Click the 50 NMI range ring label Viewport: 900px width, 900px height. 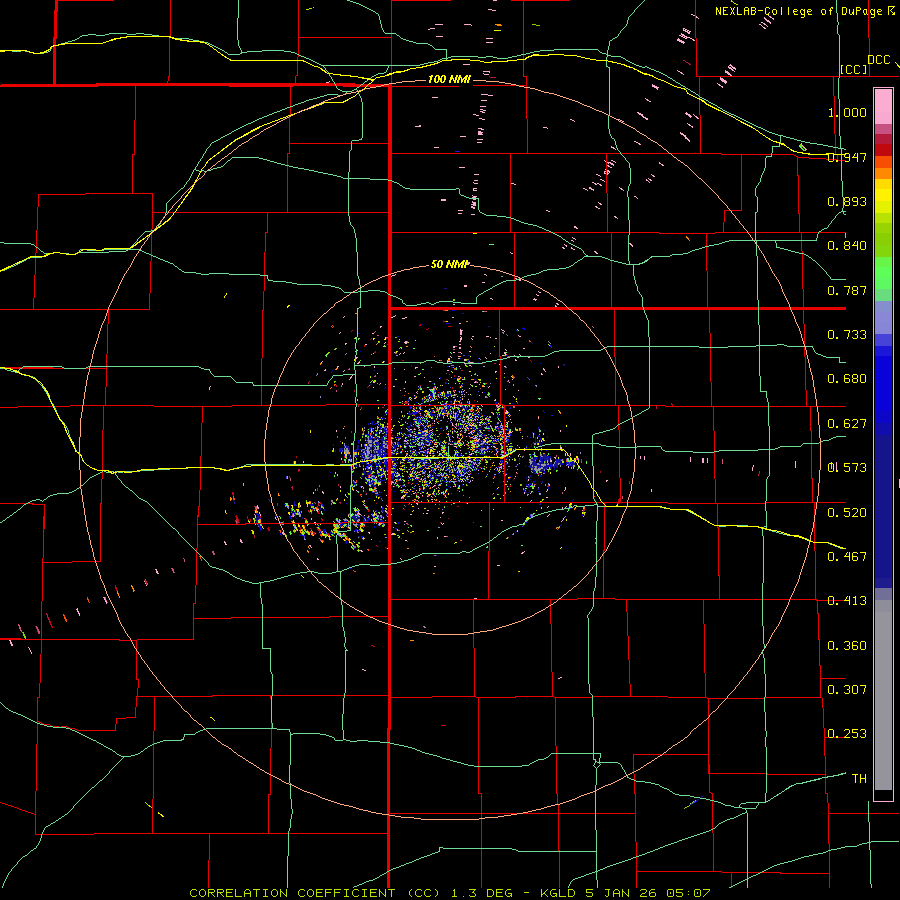pyautogui.click(x=449, y=264)
